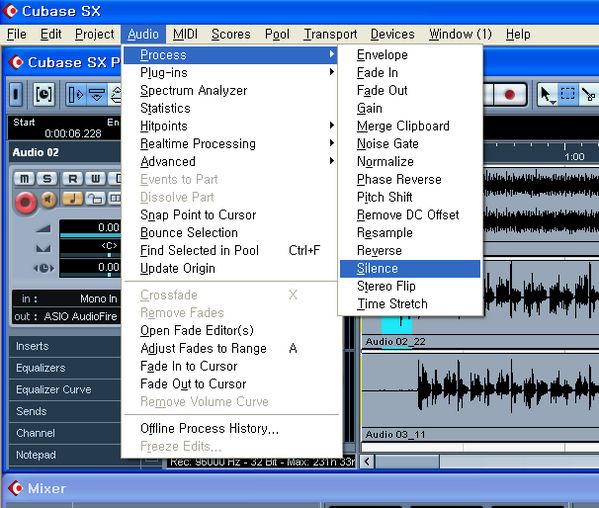The image size is (599, 508).
Task: Click the delay clock icon in inspector
Action: 44,269
